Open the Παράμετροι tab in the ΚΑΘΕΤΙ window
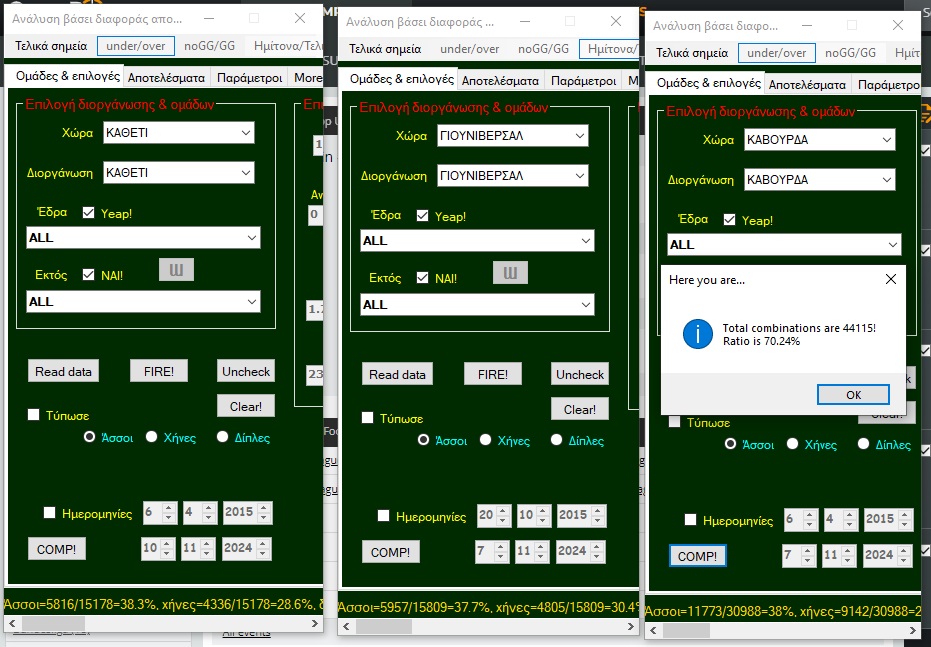 249,78
